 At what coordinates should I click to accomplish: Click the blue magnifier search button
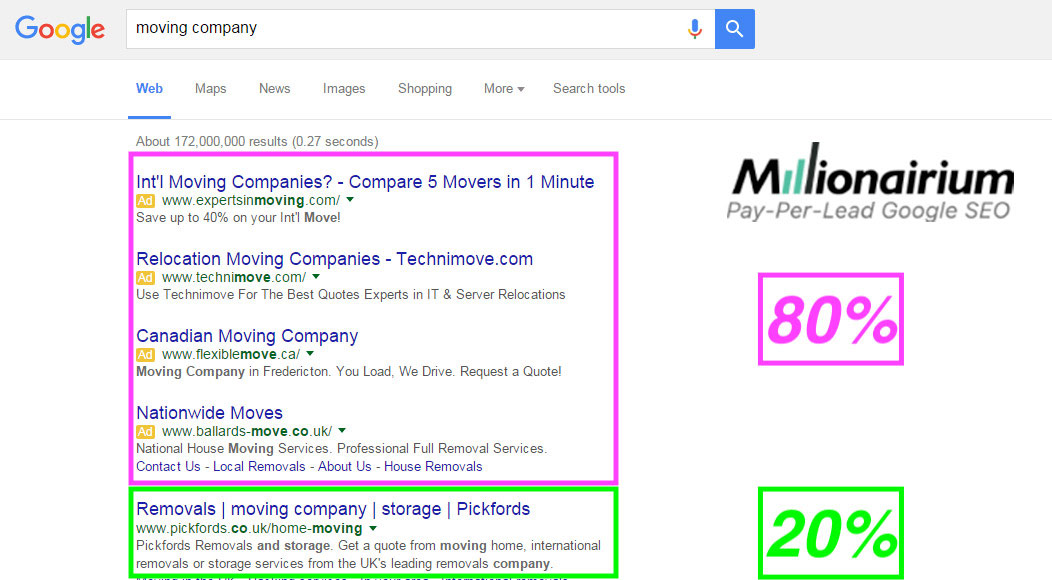pyautogui.click(x=735, y=29)
